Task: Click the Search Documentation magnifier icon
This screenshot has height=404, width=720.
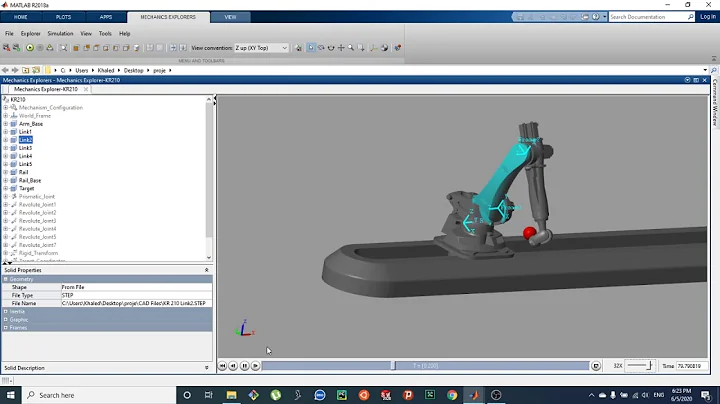Action: click(x=691, y=17)
